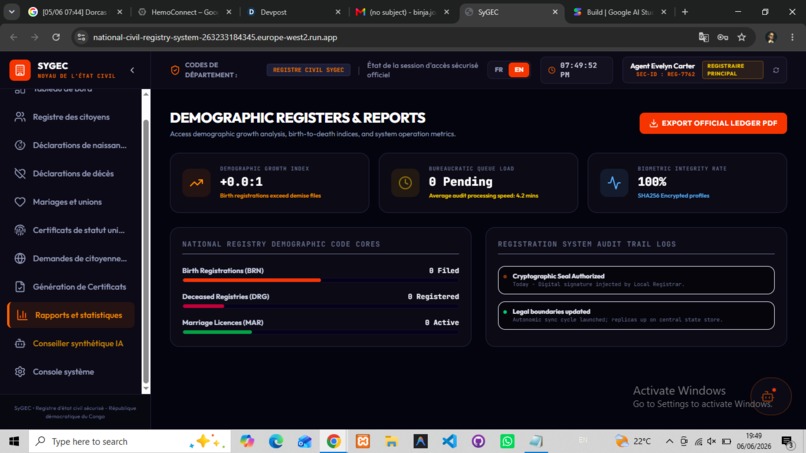The height and width of the screenshot is (453, 806).
Task: Open the tab search dropdown arrow
Action: 11,12
